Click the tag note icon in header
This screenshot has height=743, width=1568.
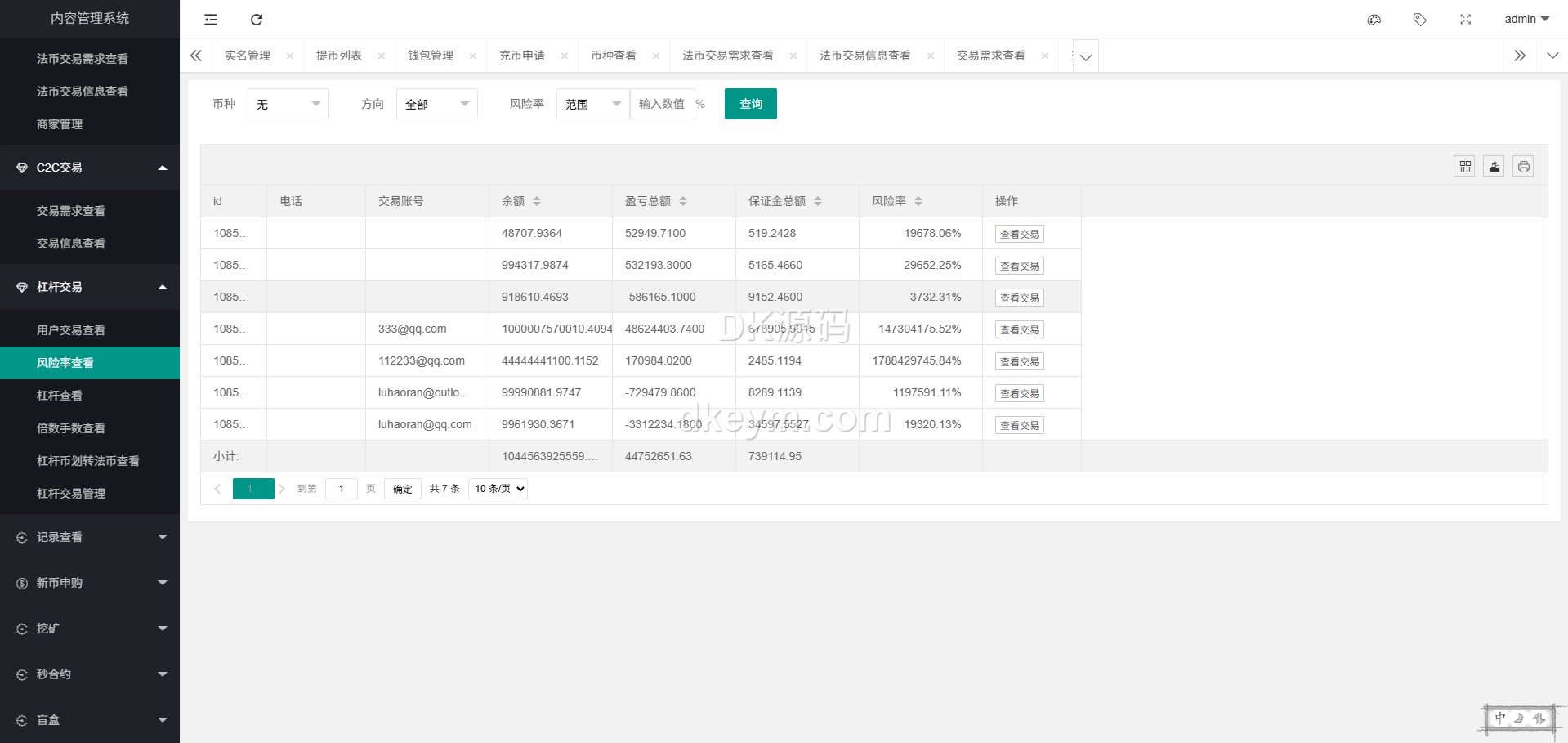pos(1420,20)
